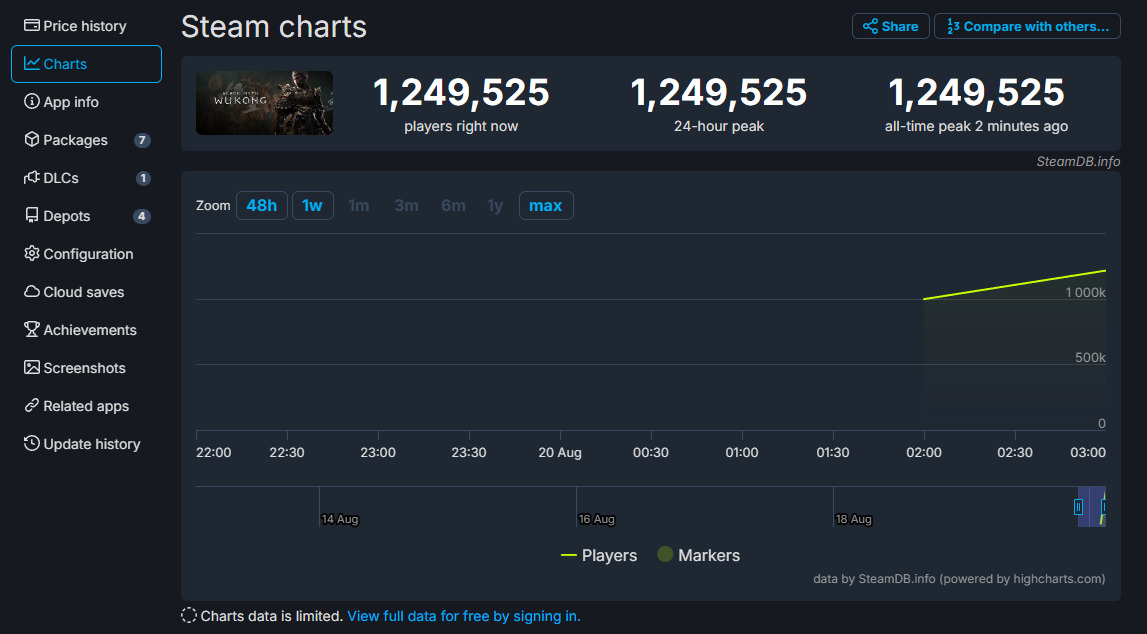1147x634 pixels.
Task: Open the Related apps section
Action: pyautogui.click(x=86, y=406)
